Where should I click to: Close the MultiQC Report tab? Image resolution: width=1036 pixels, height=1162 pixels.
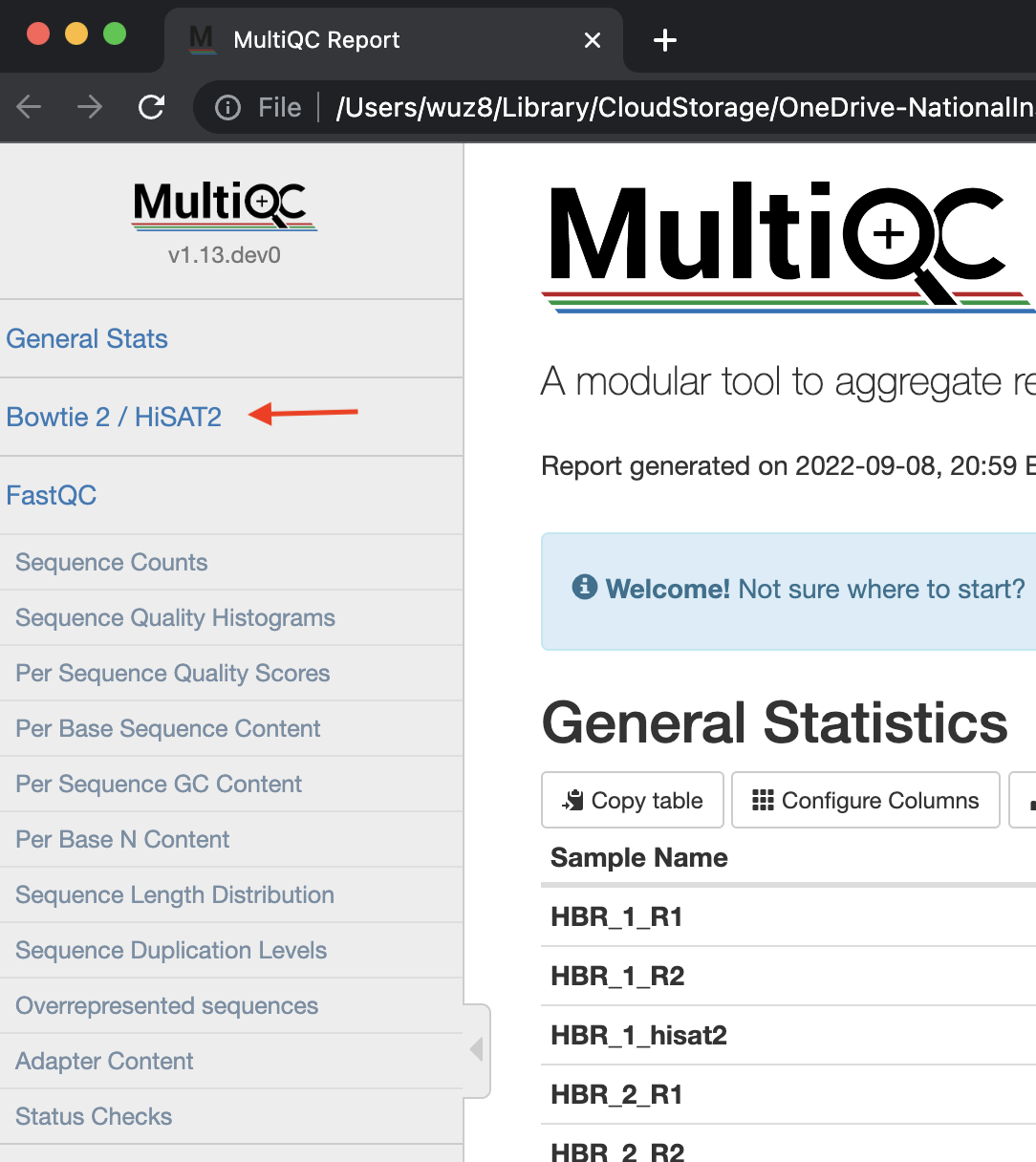593,40
